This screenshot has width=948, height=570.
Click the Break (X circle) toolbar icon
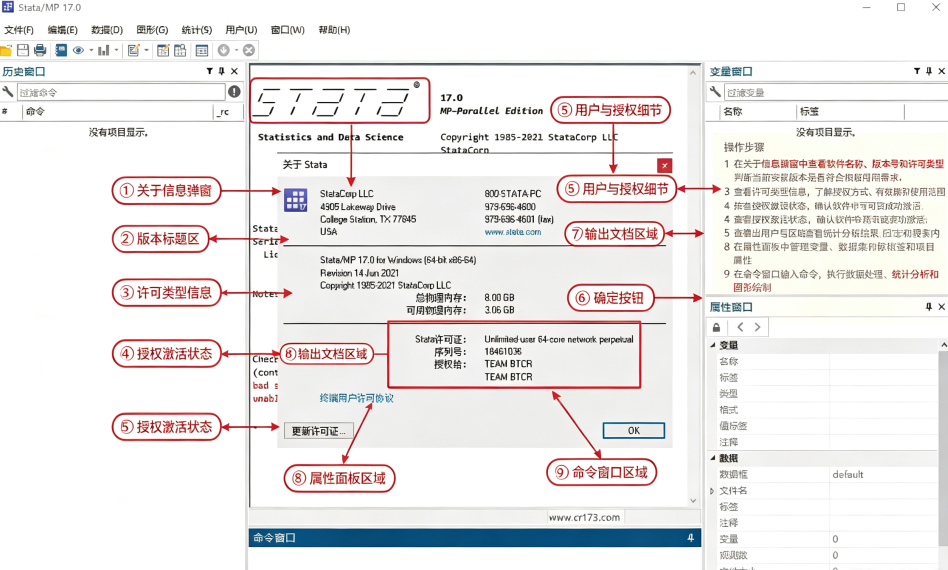(x=248, y=50)
